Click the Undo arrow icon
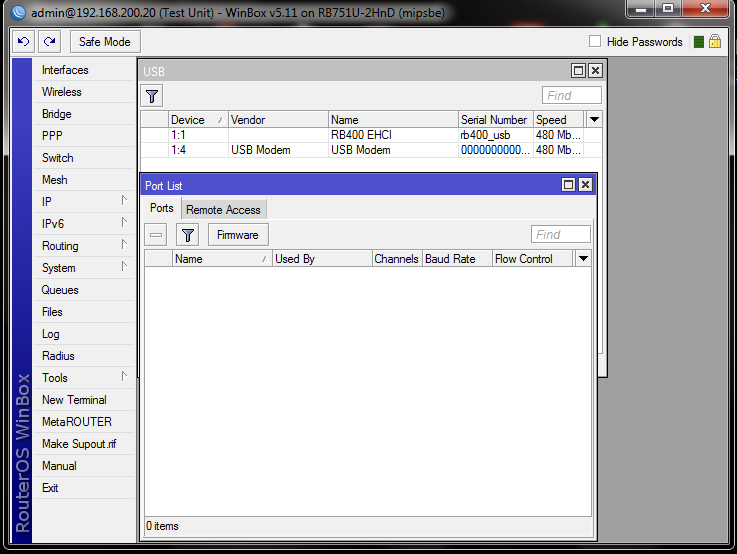 tap(23, 42)
